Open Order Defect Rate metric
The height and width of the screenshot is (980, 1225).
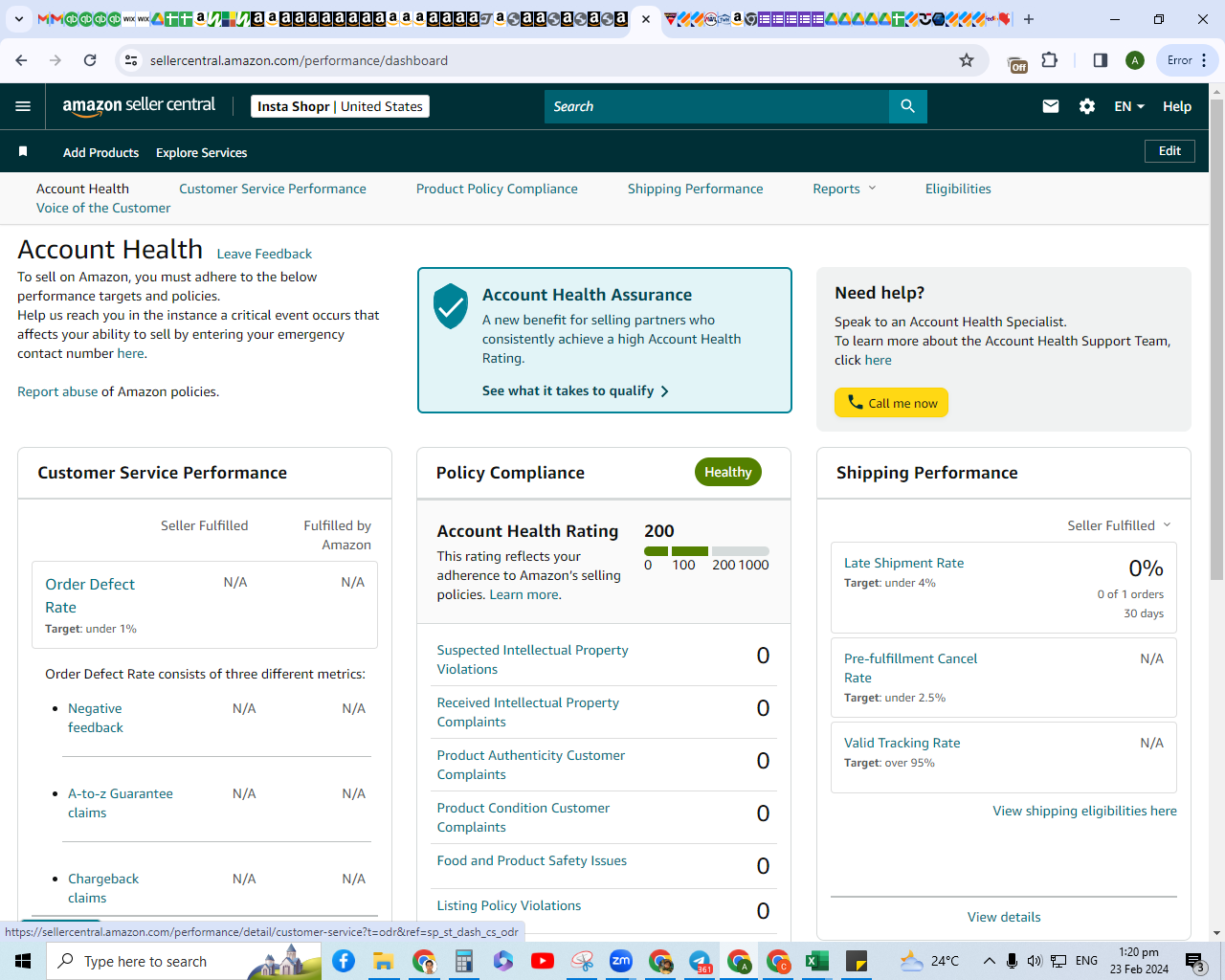90,595
